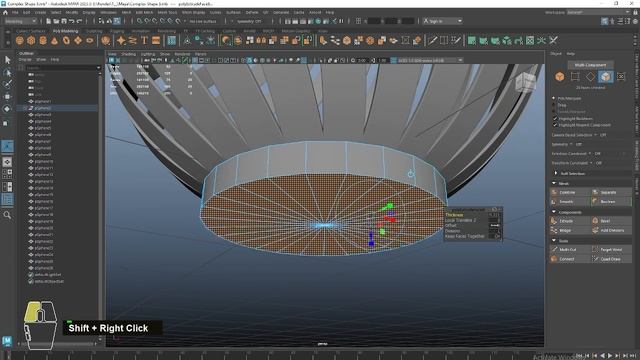The height and width of the screenshot is (360, 640).
Task: Toggle Highlight Backfaces checkbox
Action: coord(555,118)
